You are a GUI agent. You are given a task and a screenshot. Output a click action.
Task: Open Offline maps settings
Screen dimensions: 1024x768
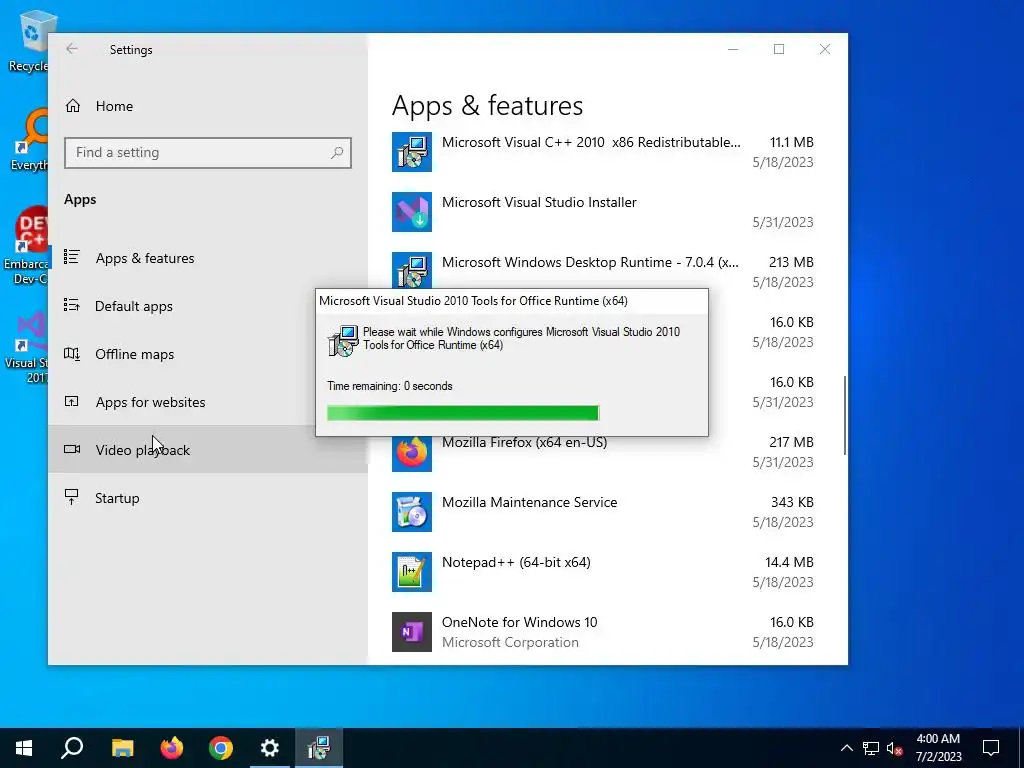click(x=208, y=354)
